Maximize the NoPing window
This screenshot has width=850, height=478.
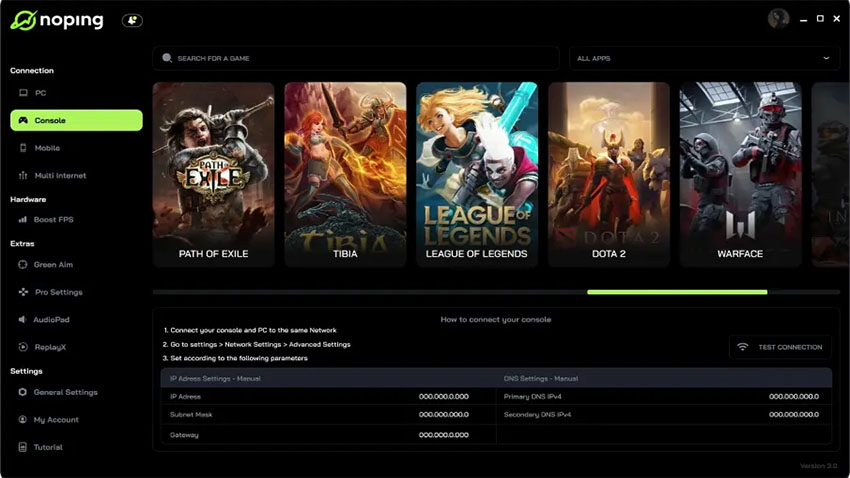tap(820, 18)
